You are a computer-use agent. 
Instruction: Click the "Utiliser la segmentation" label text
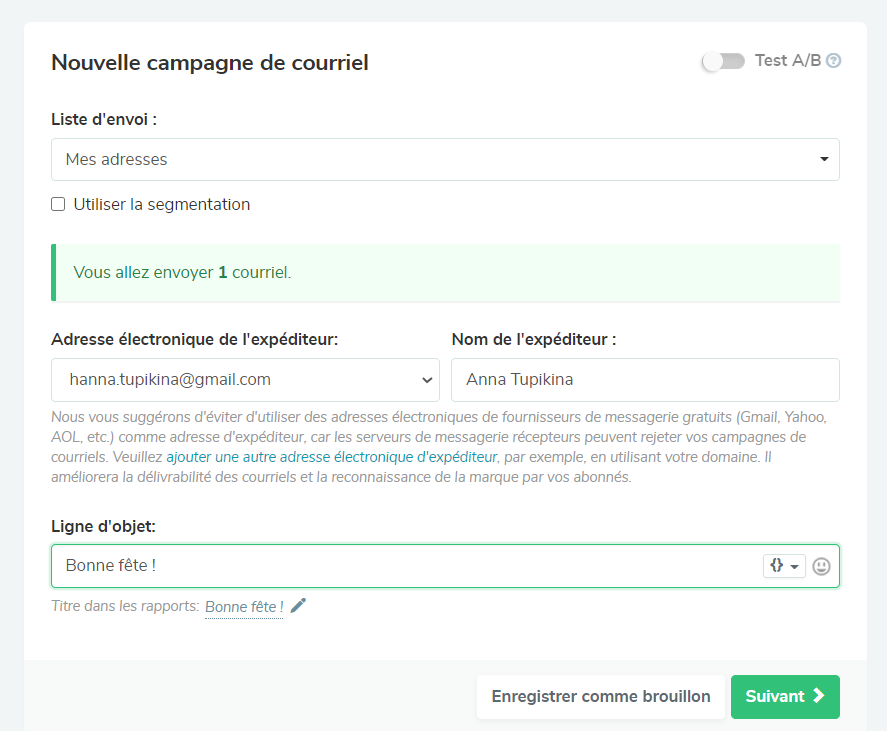click(x=162, y=204)
